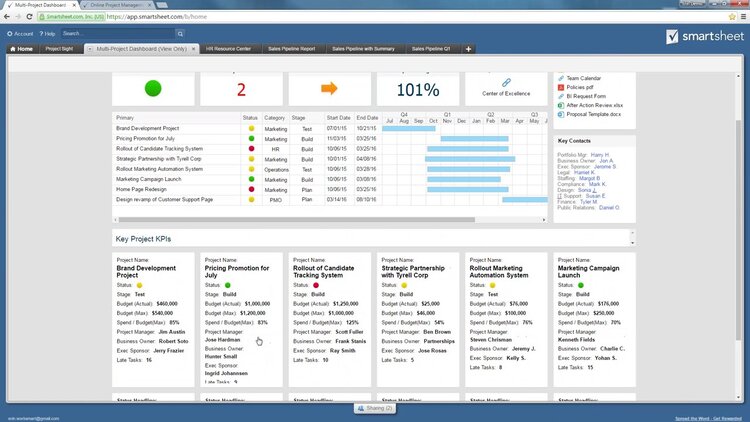
Task: Click the Gantt horizontal scrollbar thumb
Action: pyautogui.click(x=297, y=220)
